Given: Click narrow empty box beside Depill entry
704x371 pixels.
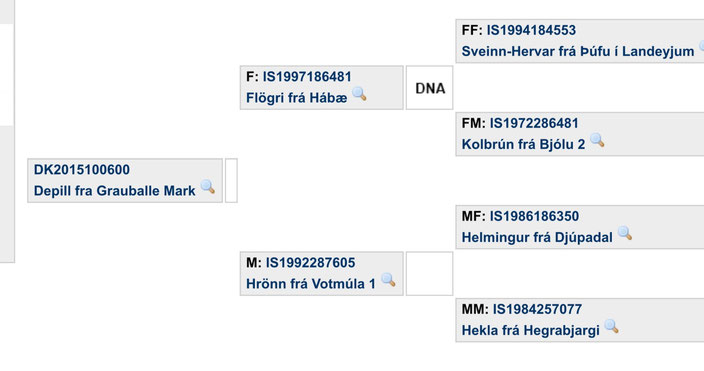Looking at the screenshot, I should (231, 180).
